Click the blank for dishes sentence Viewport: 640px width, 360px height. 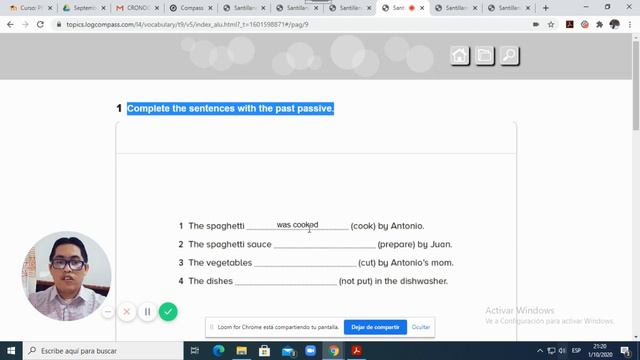(286, 280)
